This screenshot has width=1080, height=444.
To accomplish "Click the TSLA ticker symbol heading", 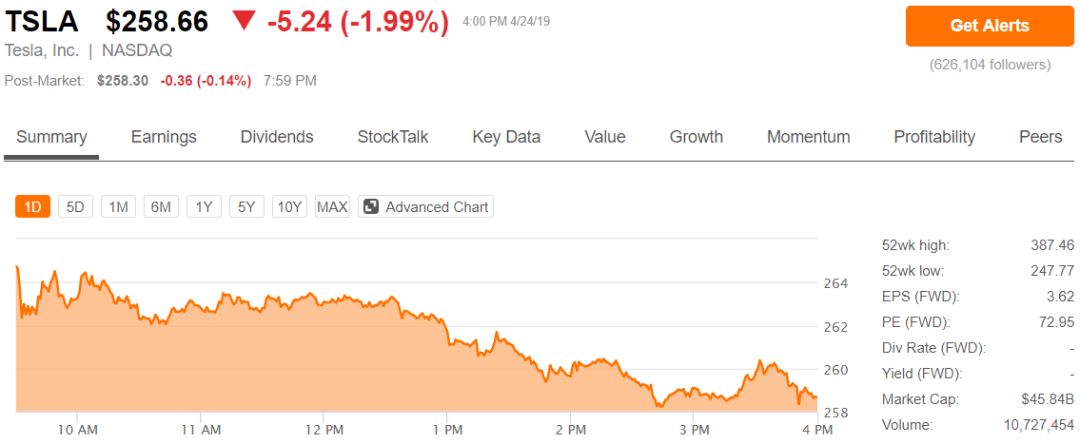I will click(x=42, y=22).
